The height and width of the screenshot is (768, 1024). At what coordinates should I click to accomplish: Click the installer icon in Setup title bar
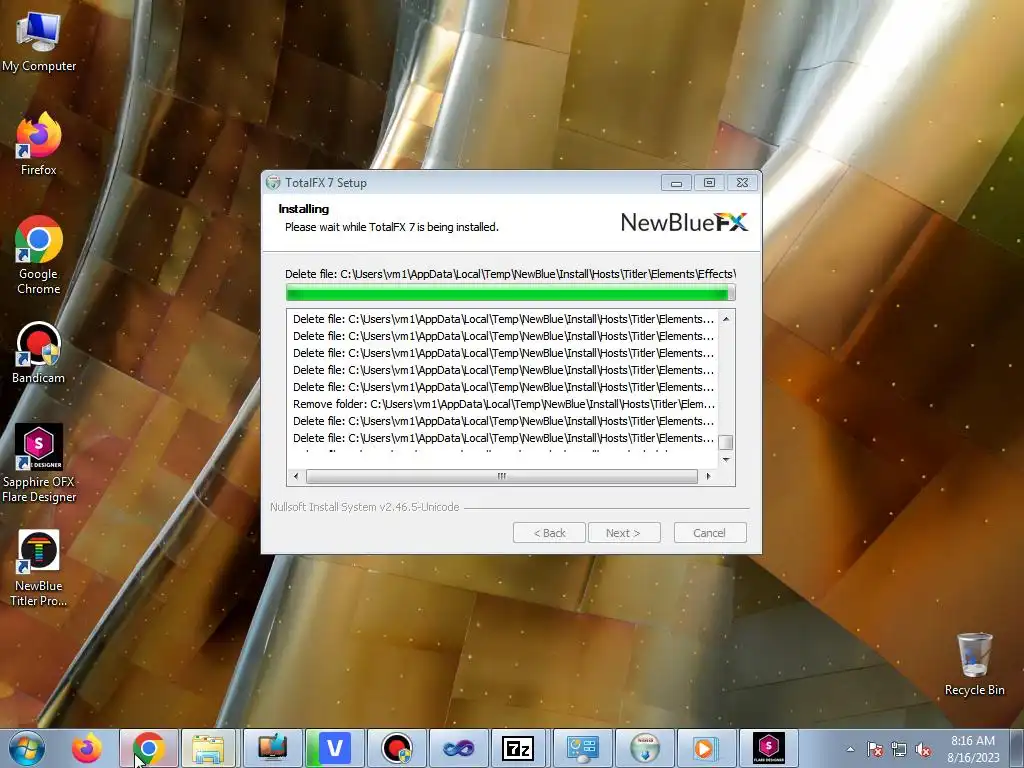point(273,183)
